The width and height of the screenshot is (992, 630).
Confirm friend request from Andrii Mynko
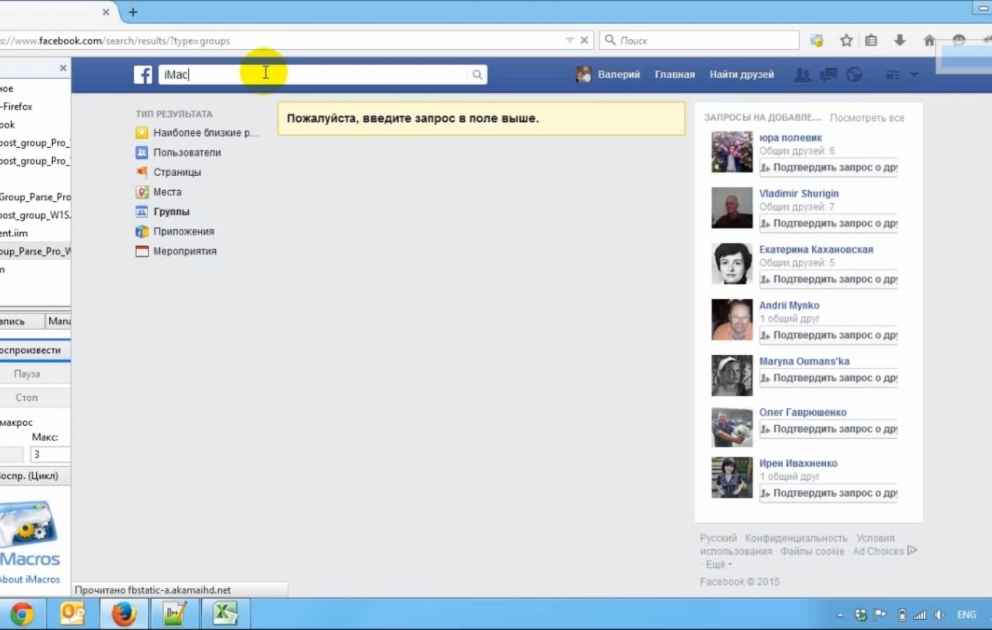click(828, 335)
